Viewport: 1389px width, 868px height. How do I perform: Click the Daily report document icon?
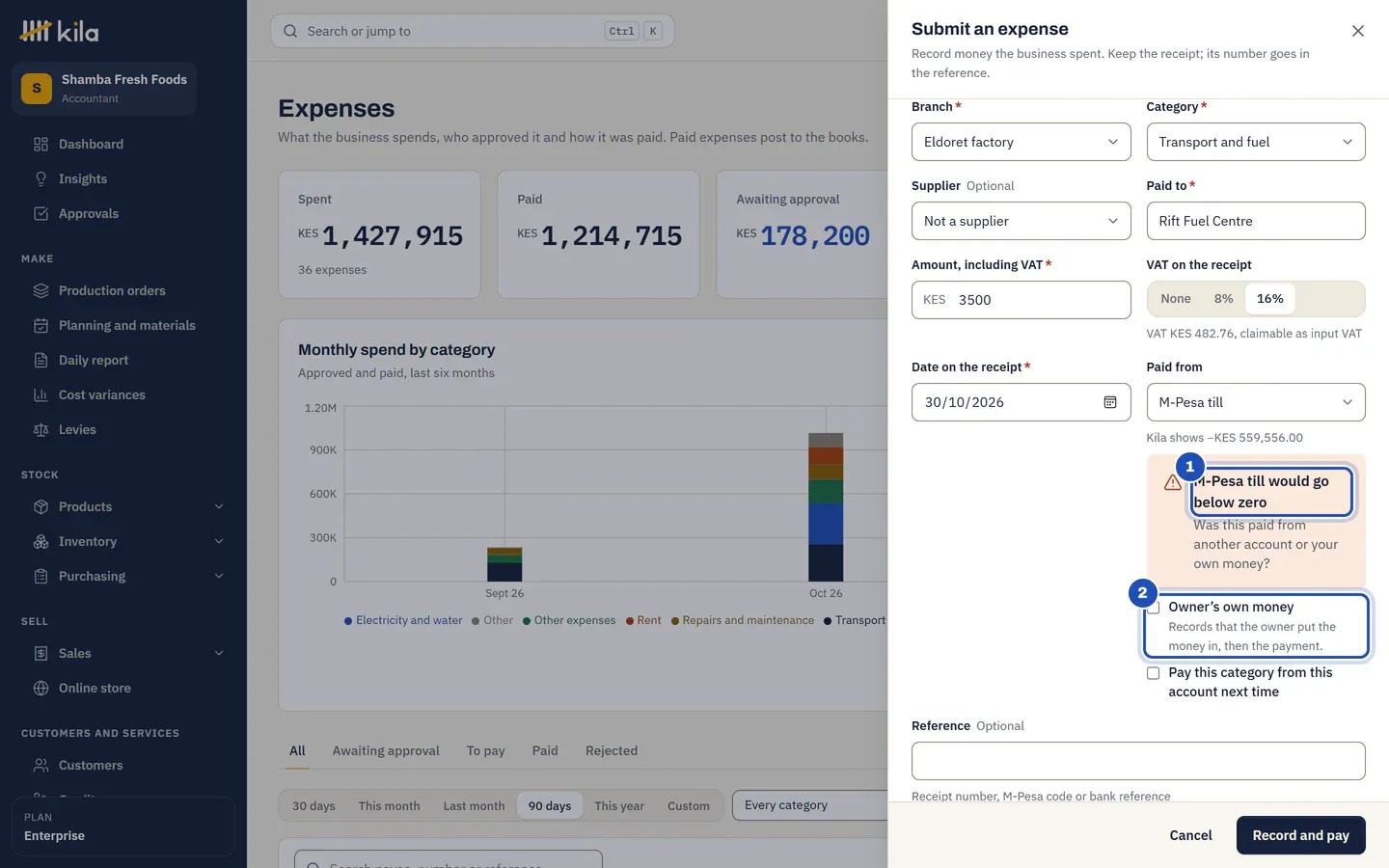(x=41, y=361)
